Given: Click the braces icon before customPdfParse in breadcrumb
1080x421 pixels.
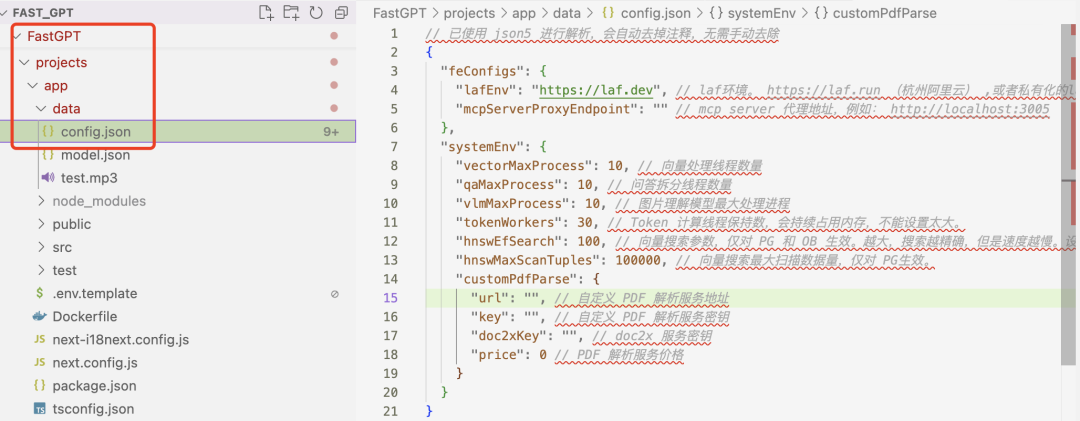Looking at the screenshot, I should 823,13.
